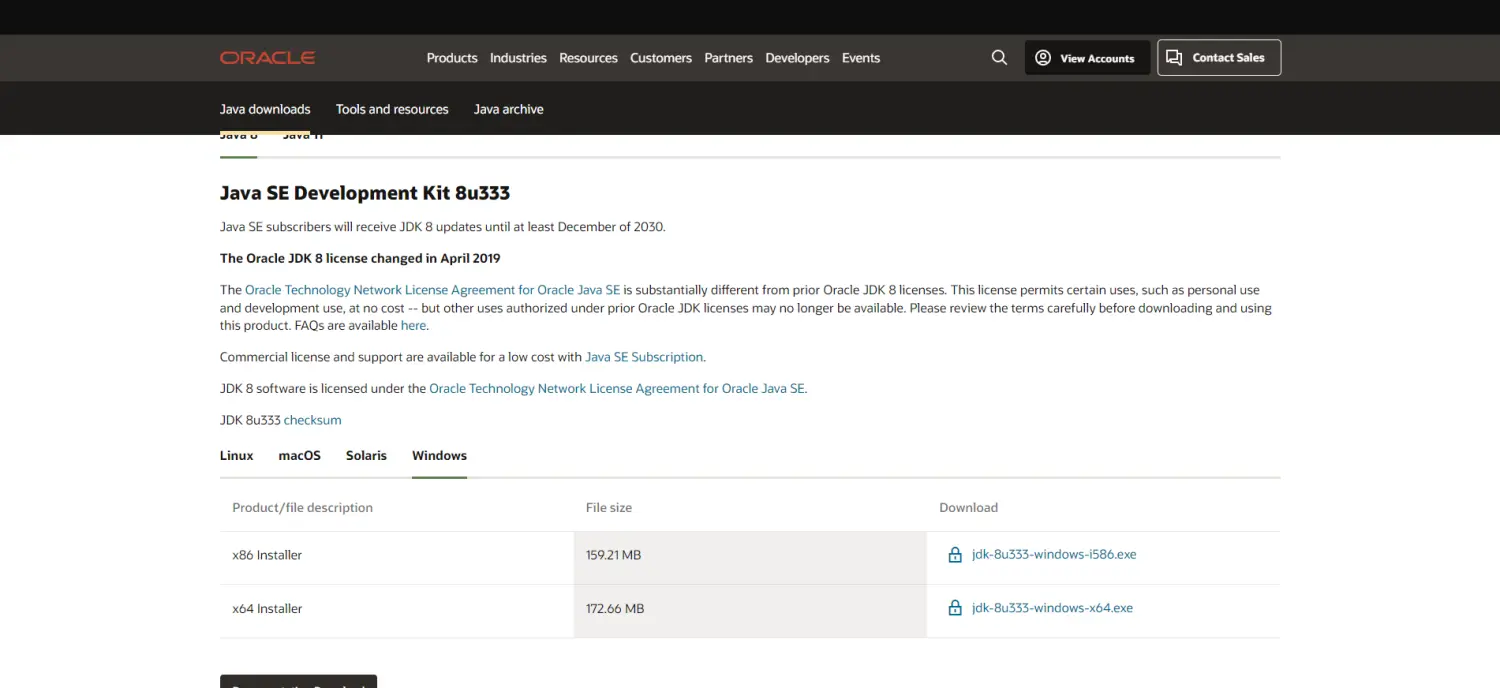Open the JDK 8u333 checksum link
The width and height of the screenshot is (1500, 688).
[x=312, y=420]
